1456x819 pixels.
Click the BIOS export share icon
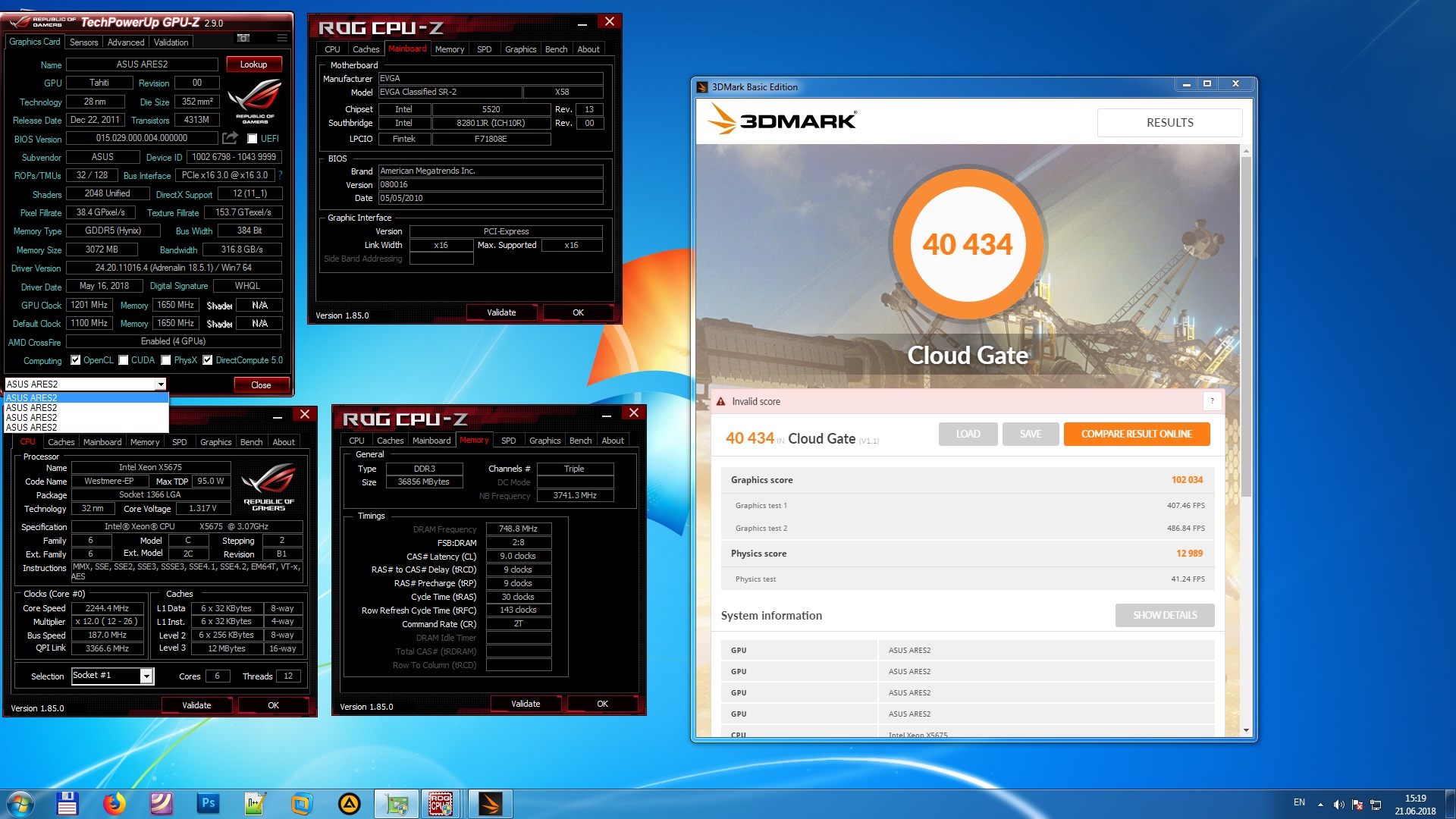pyautogui.click(x=230, y=138)
